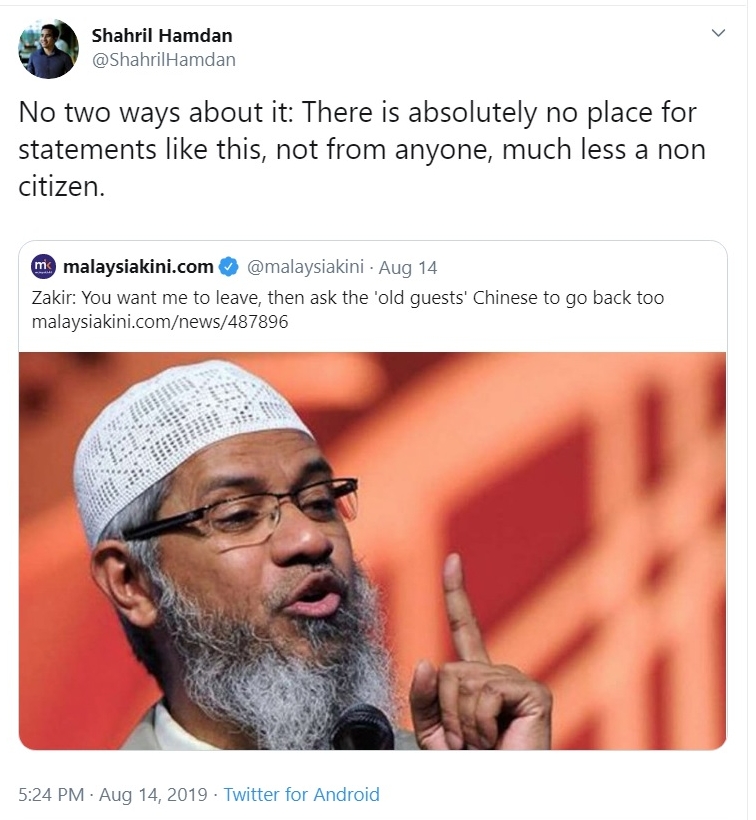Click the blue verified badge beside malaysiakini.com
The image size is (756, 820).
(x=228, y=267)
